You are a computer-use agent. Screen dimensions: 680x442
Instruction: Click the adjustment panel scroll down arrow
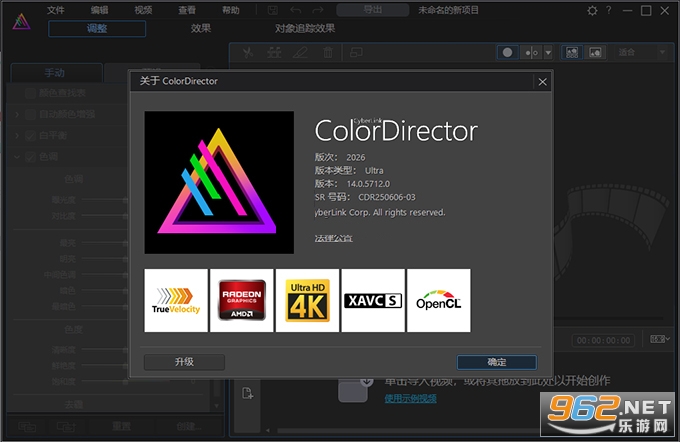point(216,406)
